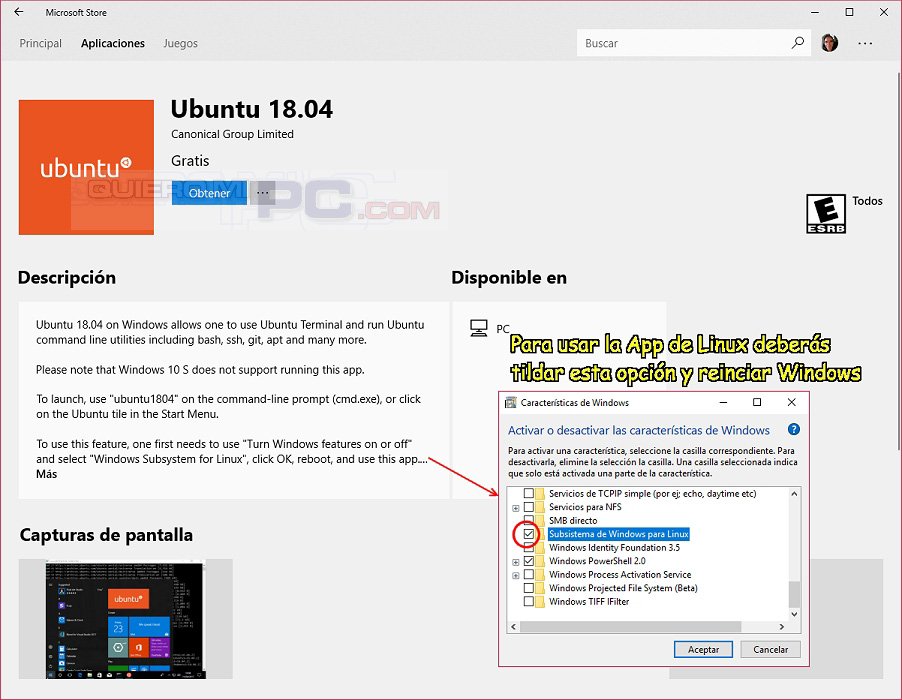Click the Características de Windows title icon

pyautogui.click(x=510, y=402)
